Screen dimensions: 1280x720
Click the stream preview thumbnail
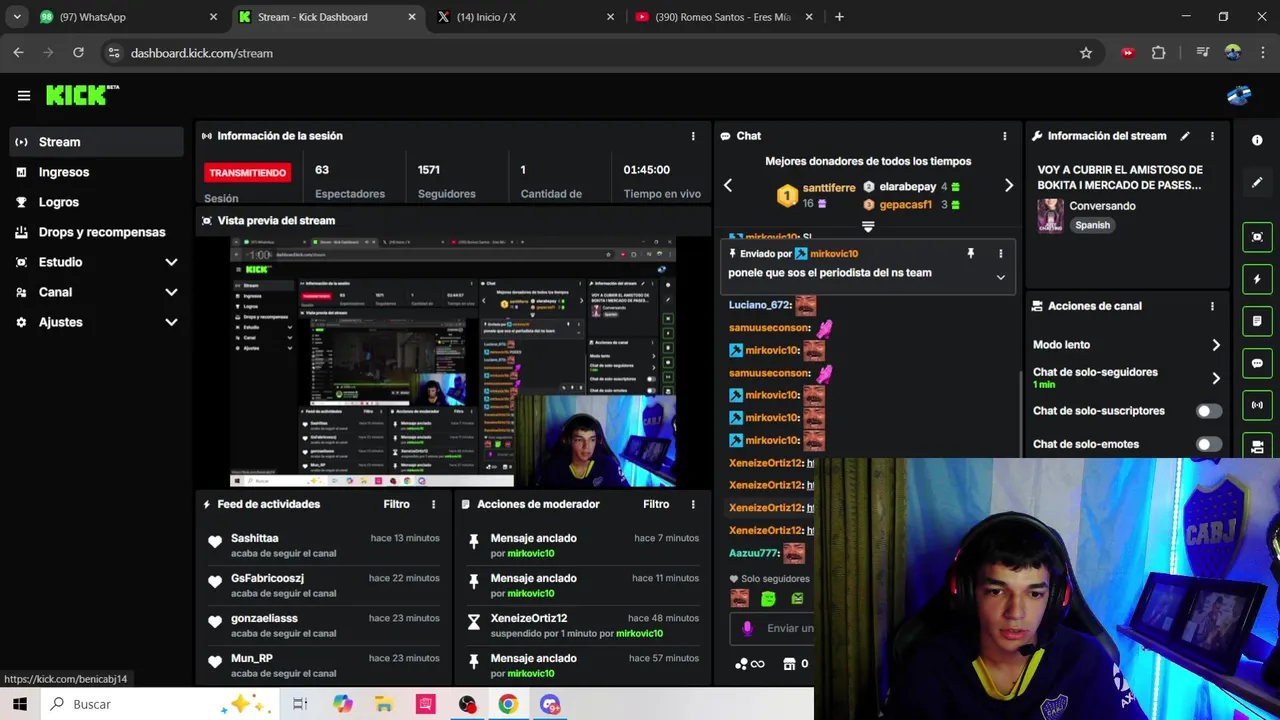453,362
